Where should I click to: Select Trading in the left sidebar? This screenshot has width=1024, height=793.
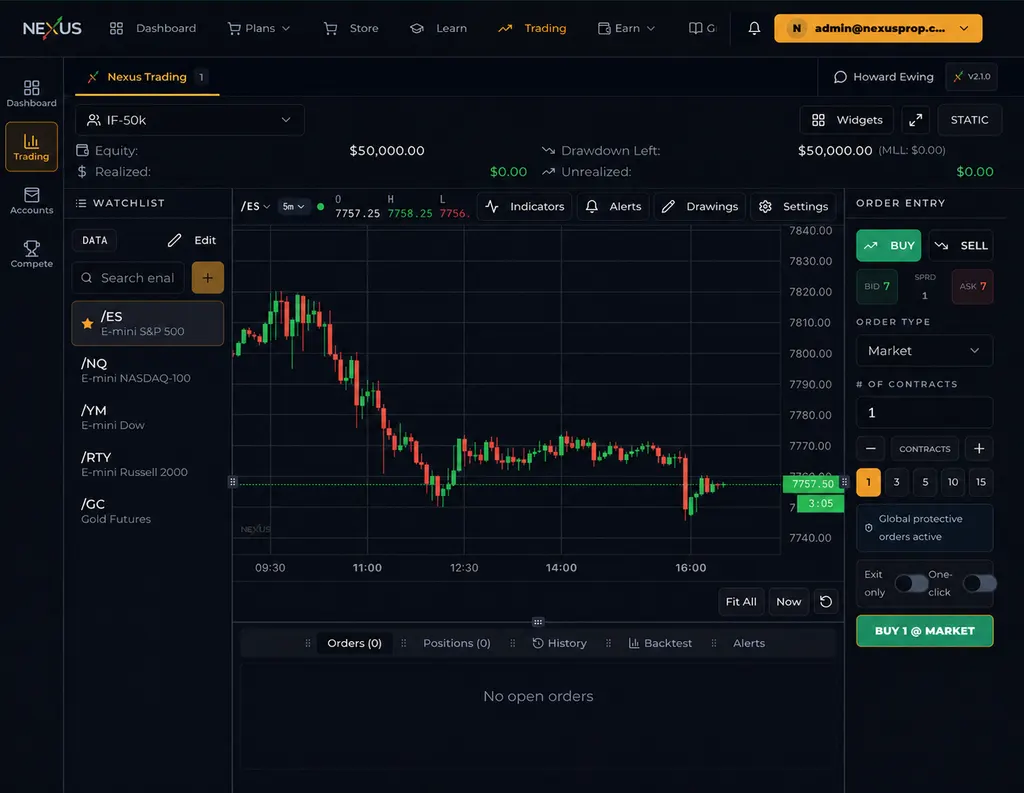click(31, 146)
